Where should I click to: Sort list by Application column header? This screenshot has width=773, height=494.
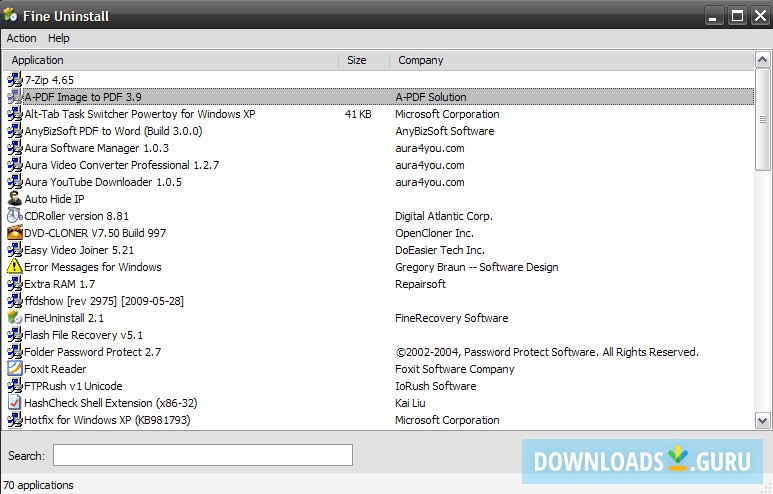point(171,60)
